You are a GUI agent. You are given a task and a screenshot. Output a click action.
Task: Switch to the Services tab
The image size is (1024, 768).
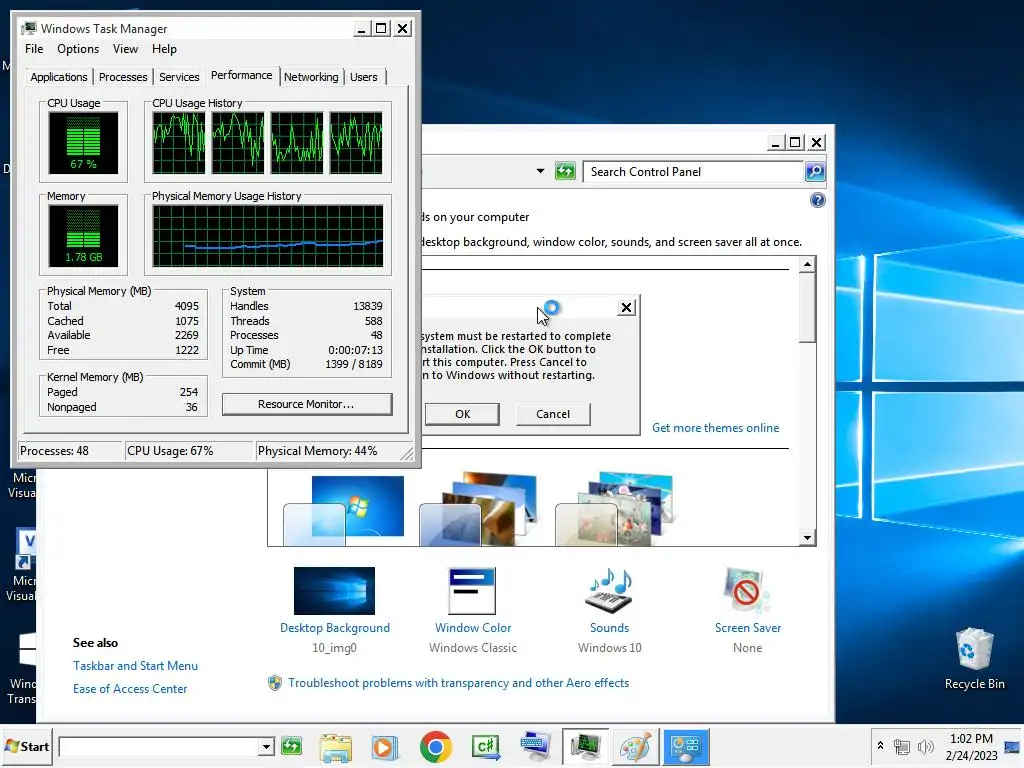click(x=179, y=77)
